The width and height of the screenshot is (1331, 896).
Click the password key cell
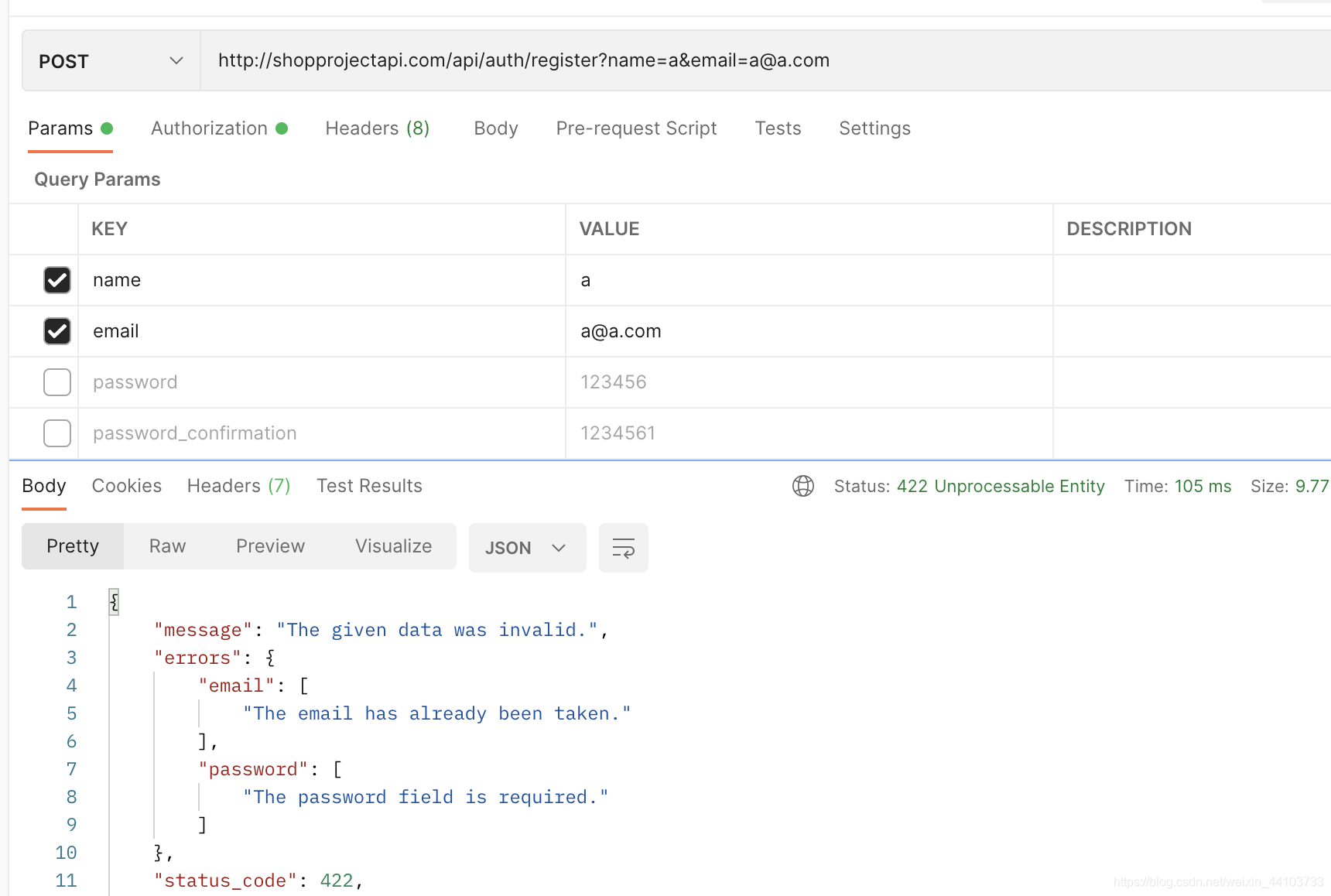(x=322, y=382)
